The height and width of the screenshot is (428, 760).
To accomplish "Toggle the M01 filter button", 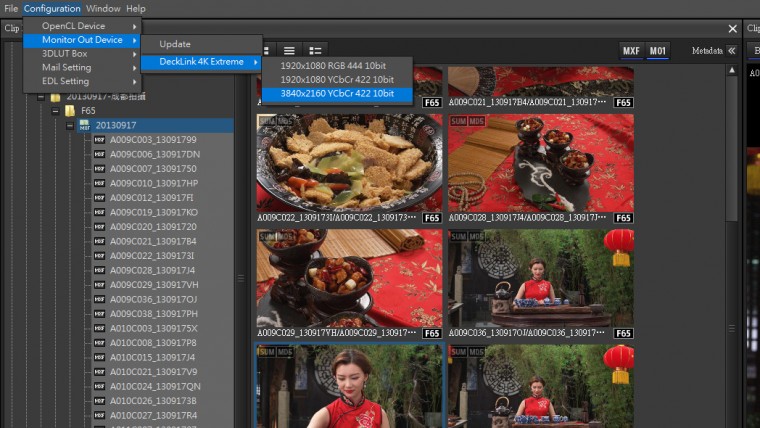I will [x=657, y=50].
